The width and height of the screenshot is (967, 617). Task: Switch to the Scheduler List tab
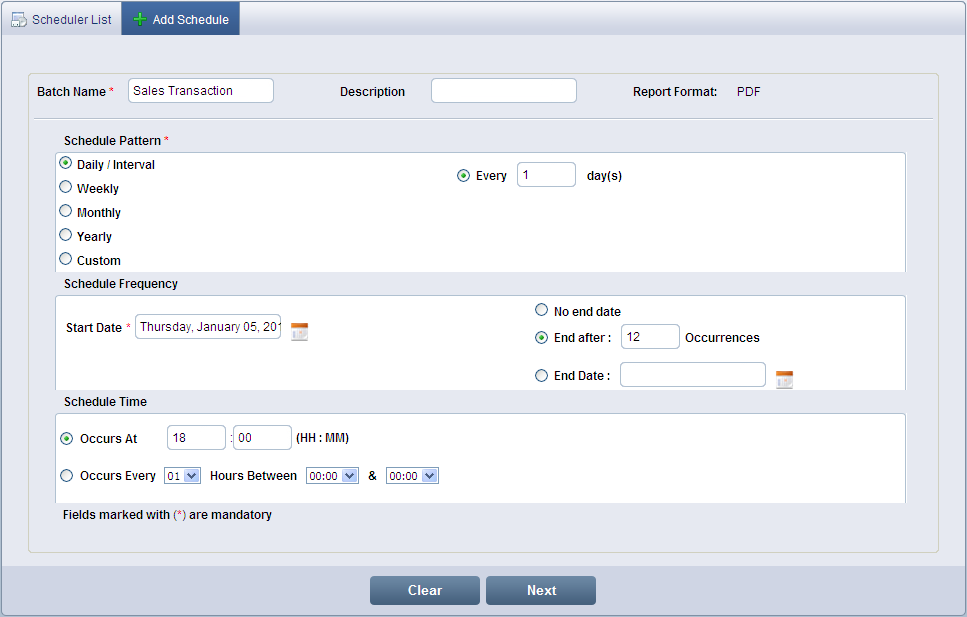point(61,19)
